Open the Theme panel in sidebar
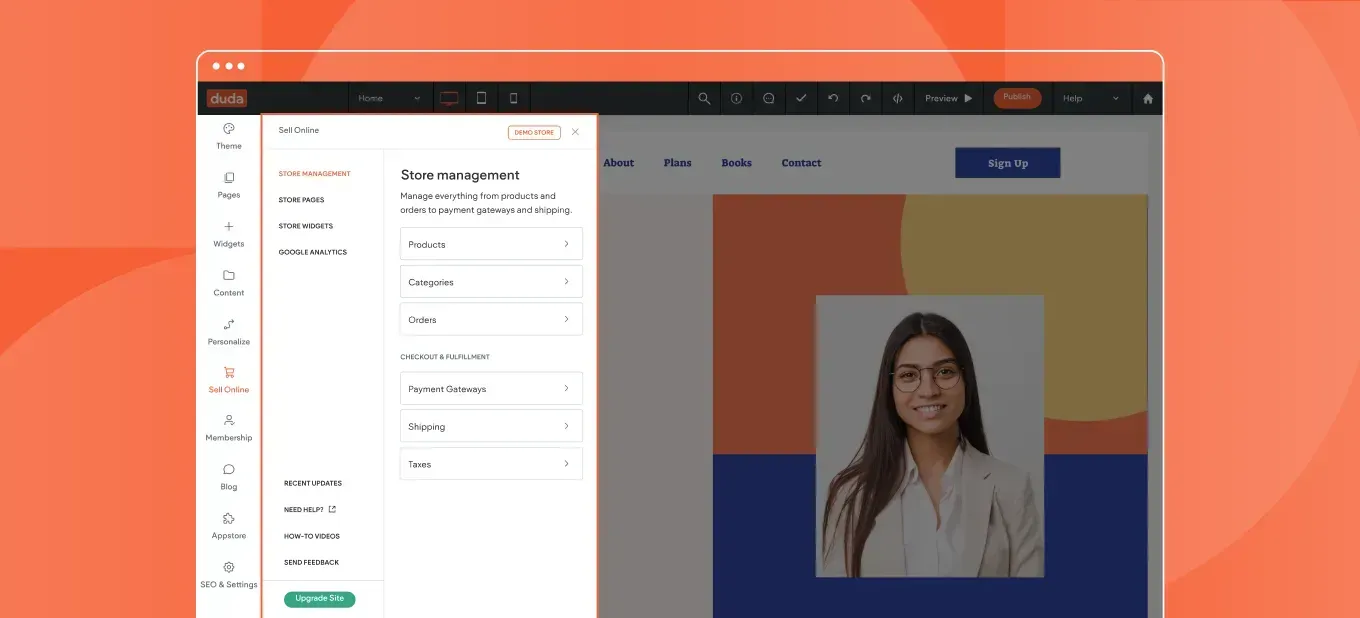The image size is (1360, 618). point(229,136)
